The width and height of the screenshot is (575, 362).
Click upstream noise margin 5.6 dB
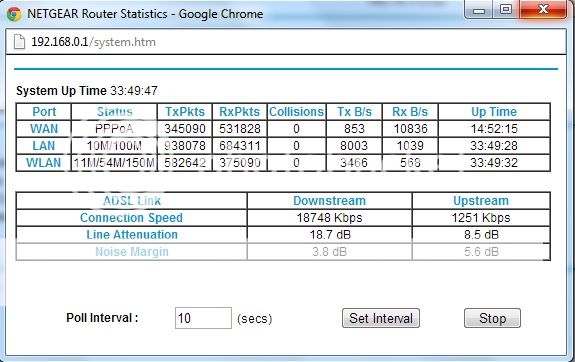coord(481,252)
